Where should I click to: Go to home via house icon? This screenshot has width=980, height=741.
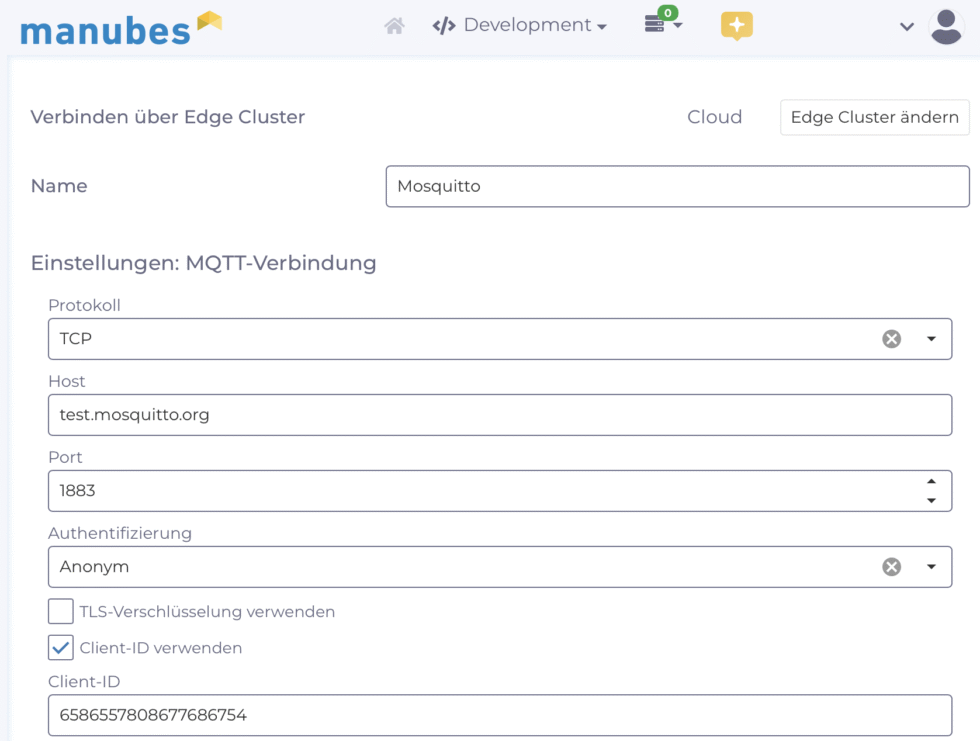(x=394, y=26)
